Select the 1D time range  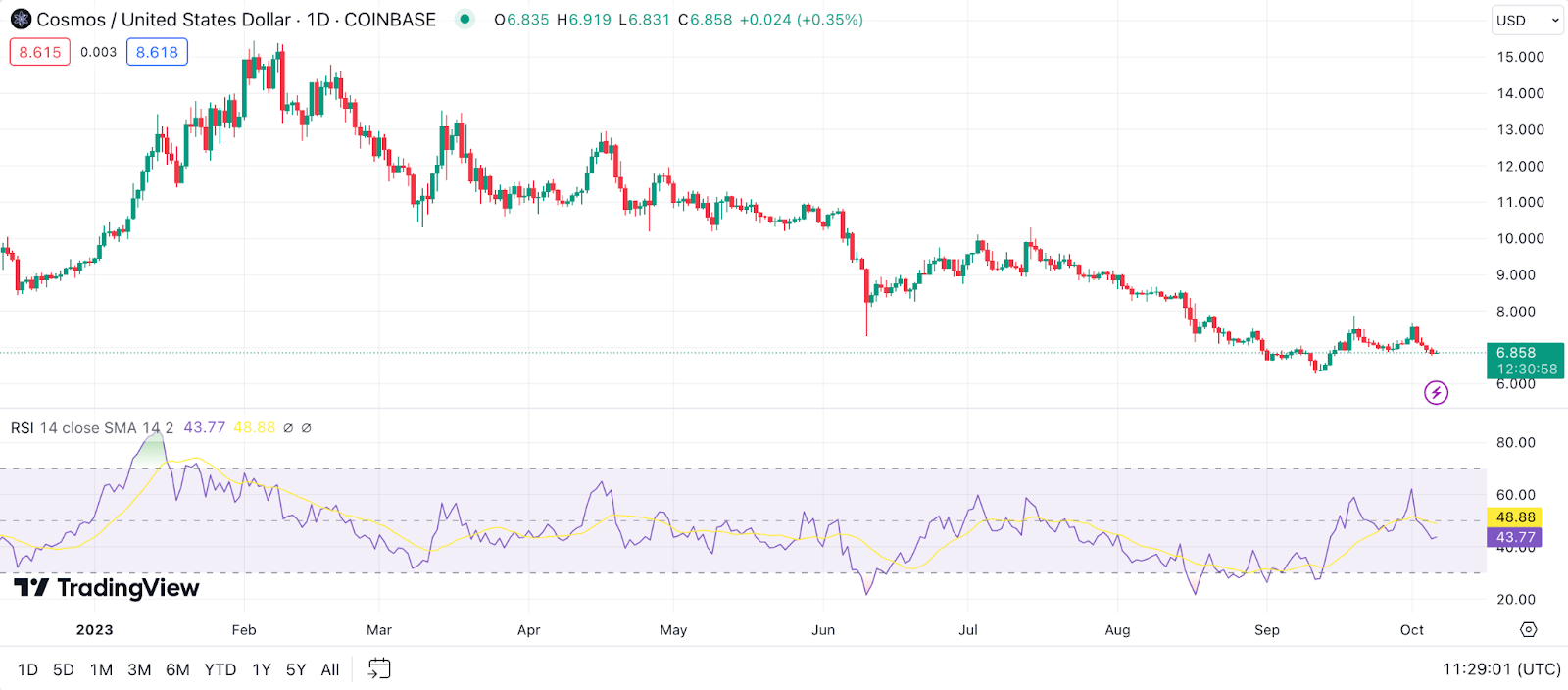coord(27,669)
